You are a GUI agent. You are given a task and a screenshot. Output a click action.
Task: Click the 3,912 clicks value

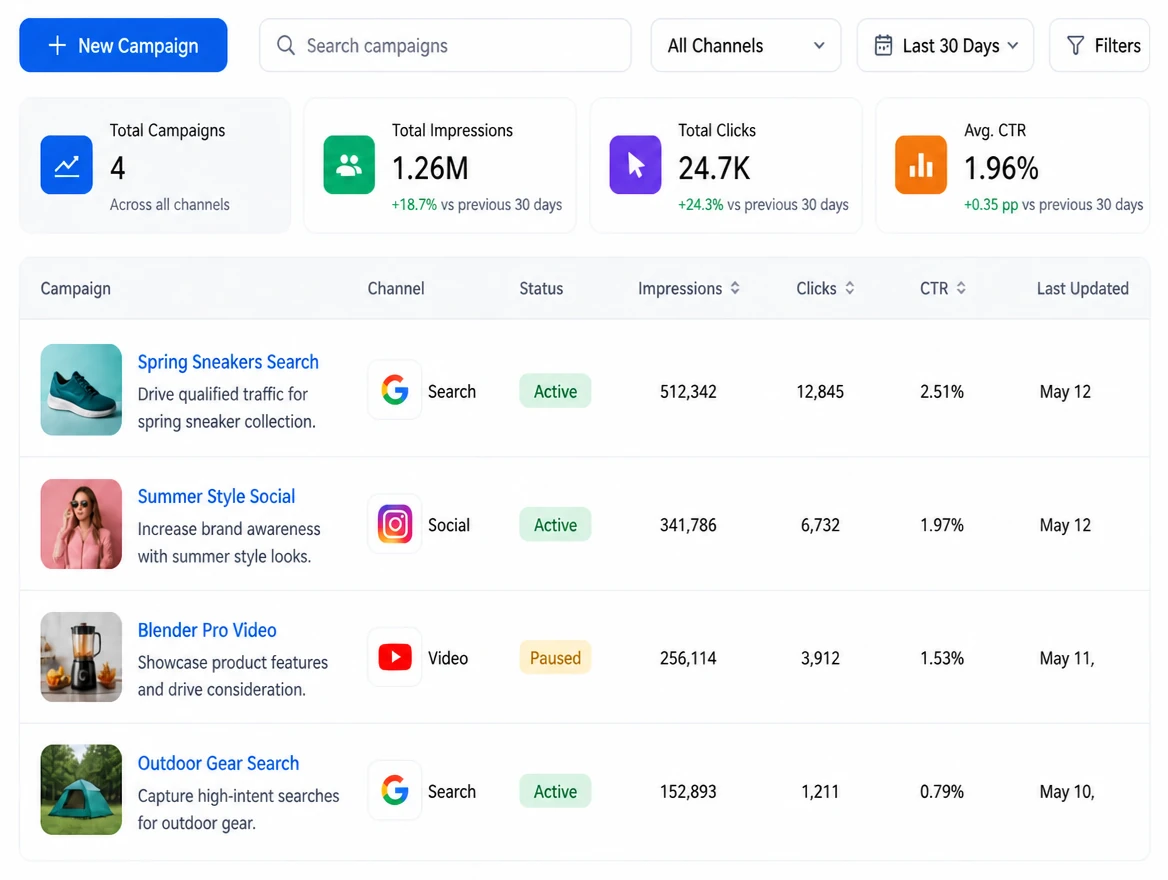[820, 659]
